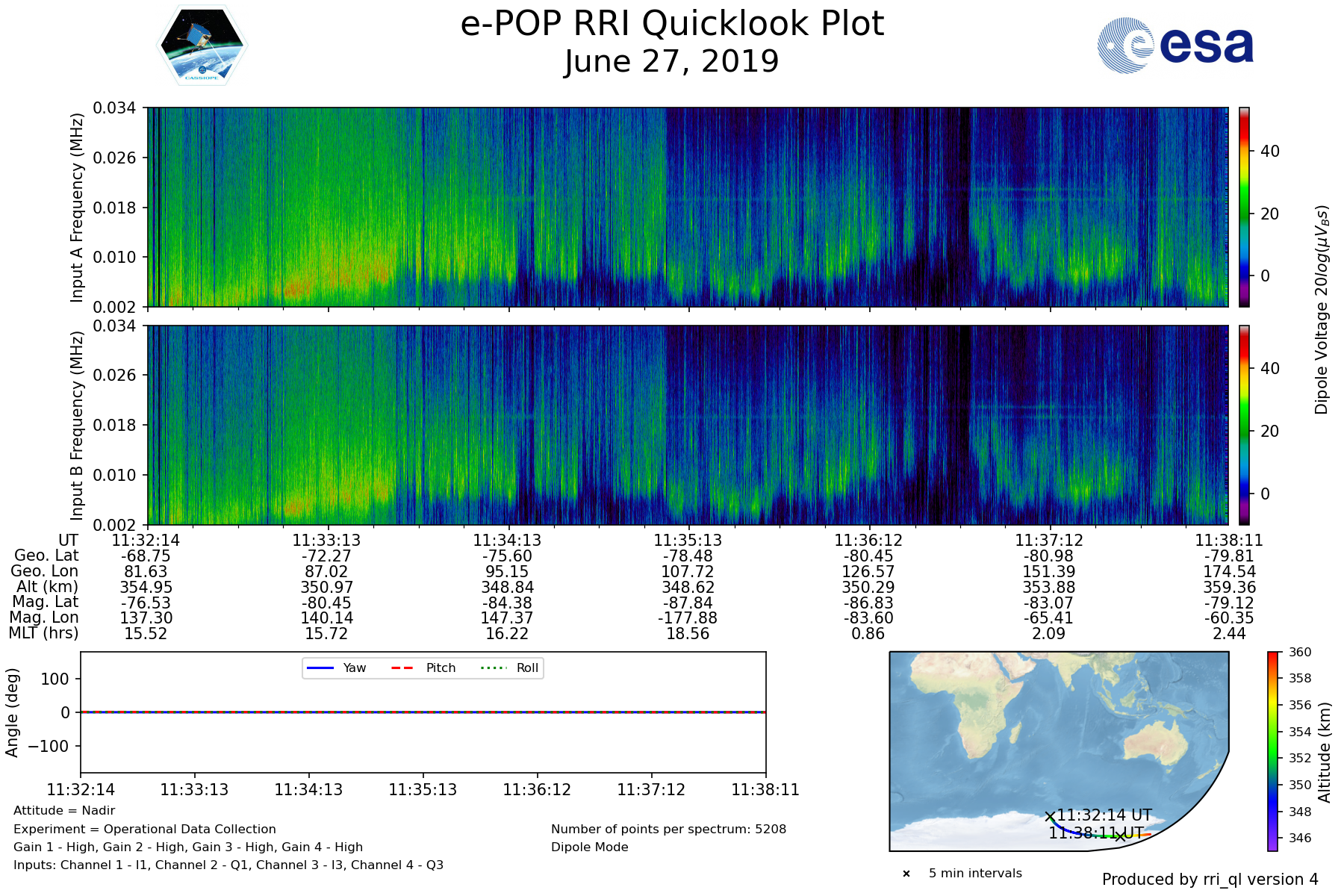Click the Input A dipole voltage colorbar
Screen dimensions: 1344x896
[1244, 207]
